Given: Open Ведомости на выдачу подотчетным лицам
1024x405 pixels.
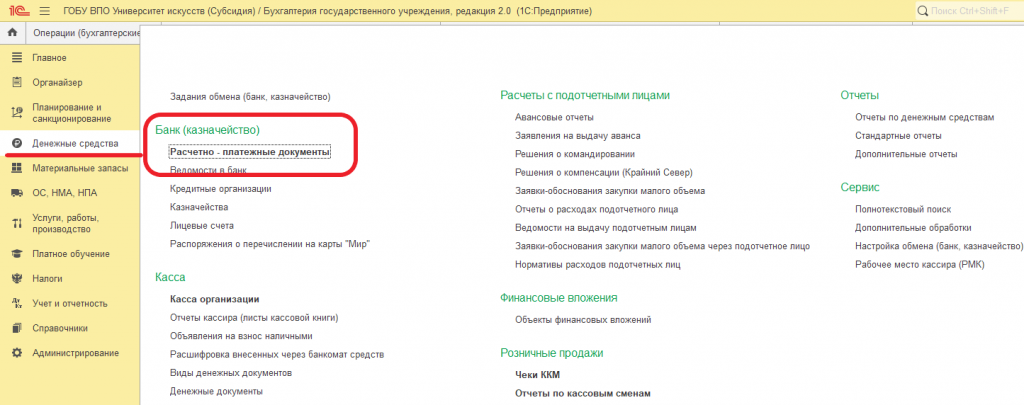Looking at the screenshot, I should pos(606,227).
